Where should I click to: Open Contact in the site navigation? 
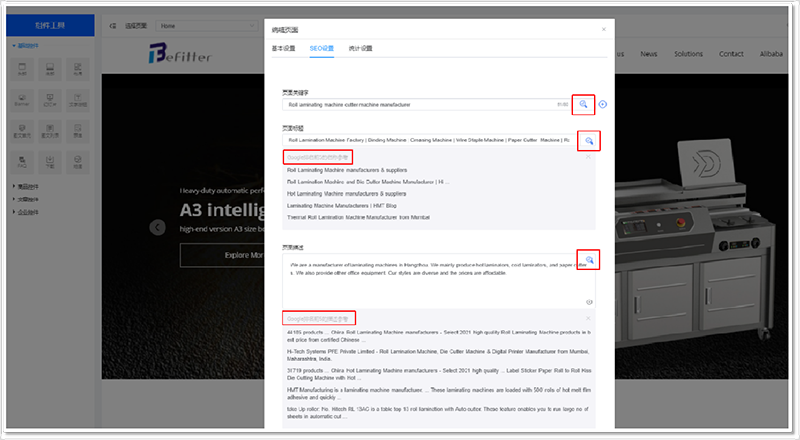point(731,54)
